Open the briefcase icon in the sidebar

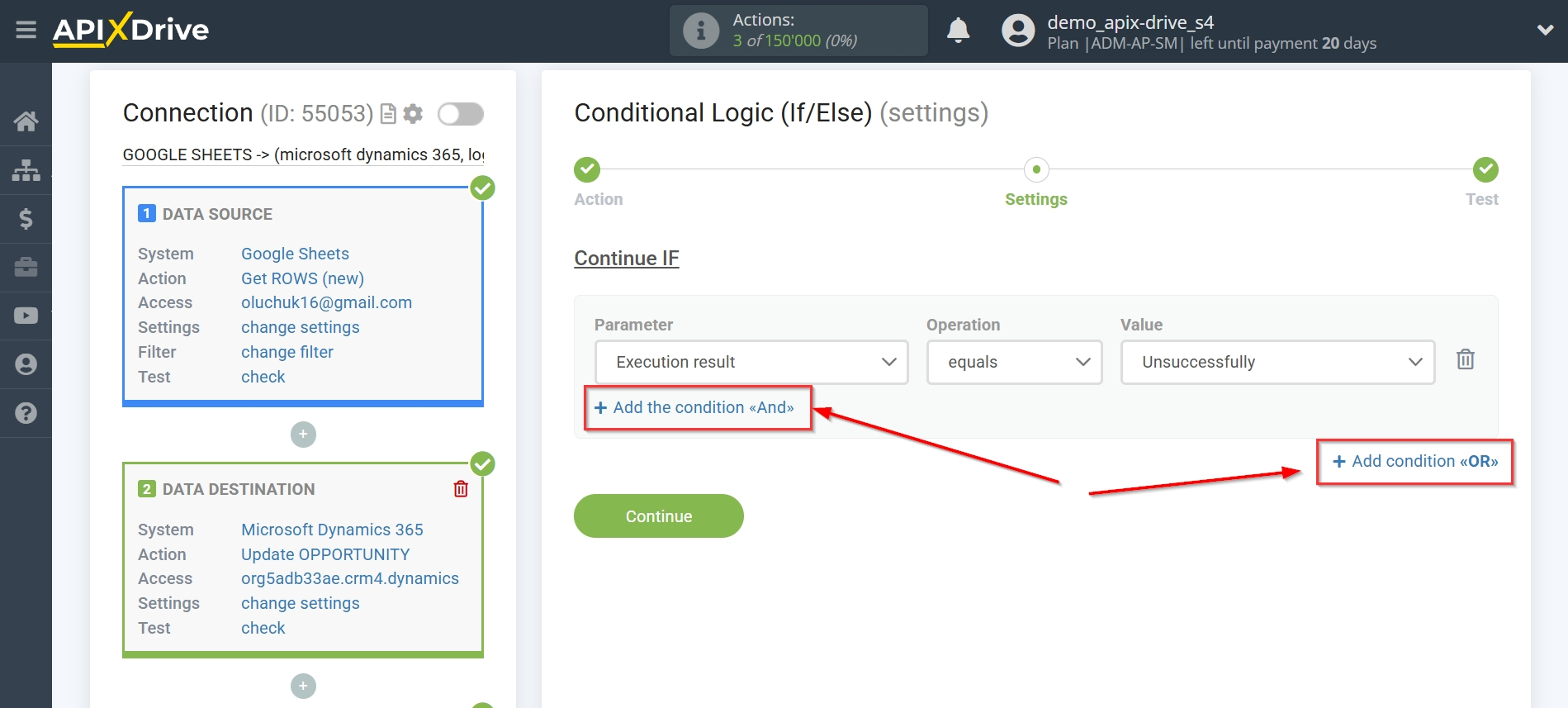26,267
